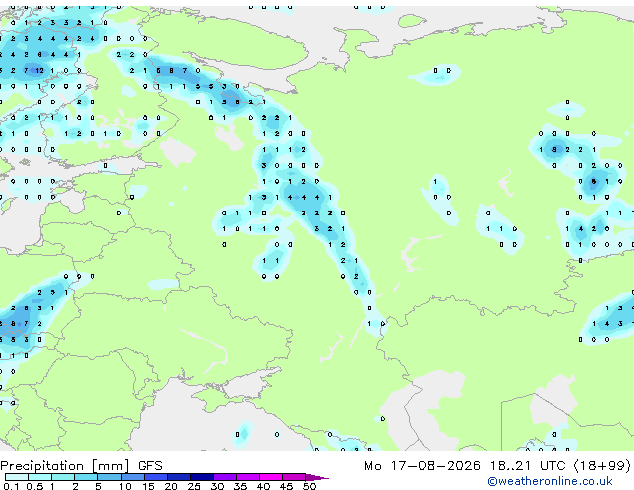Image resolution: width=634 pixels, height=490 pixels.
Task: Click the '0.1' legend label
Action: (x=11, y=486)
